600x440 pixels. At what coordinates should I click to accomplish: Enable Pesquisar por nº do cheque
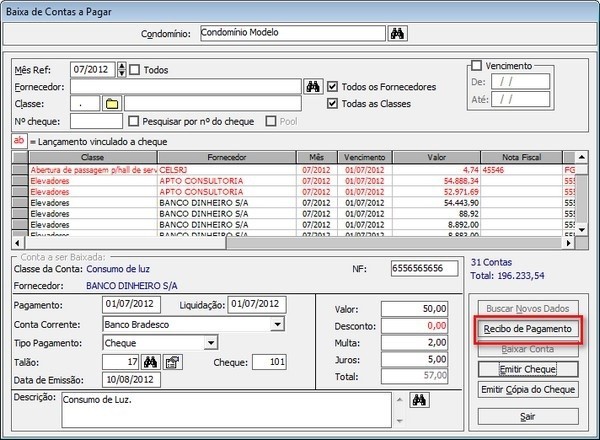133,121
